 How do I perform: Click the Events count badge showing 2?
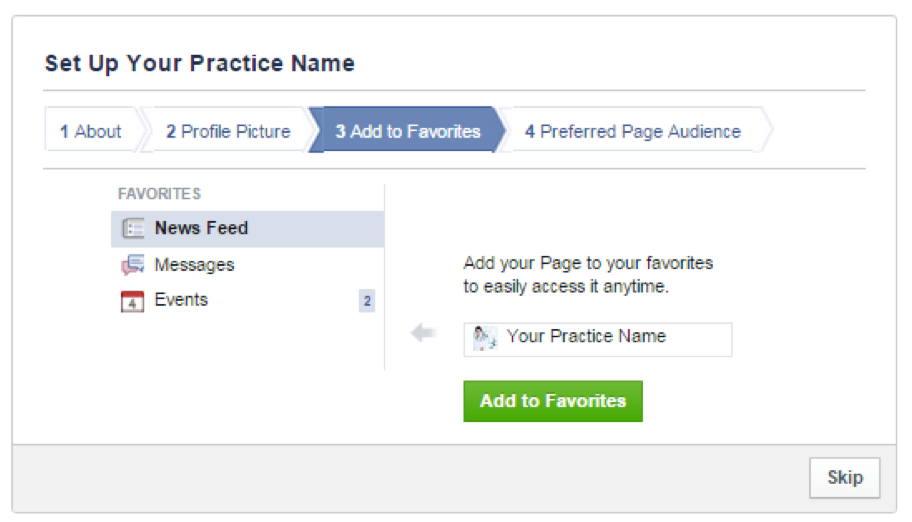[367, 301]
